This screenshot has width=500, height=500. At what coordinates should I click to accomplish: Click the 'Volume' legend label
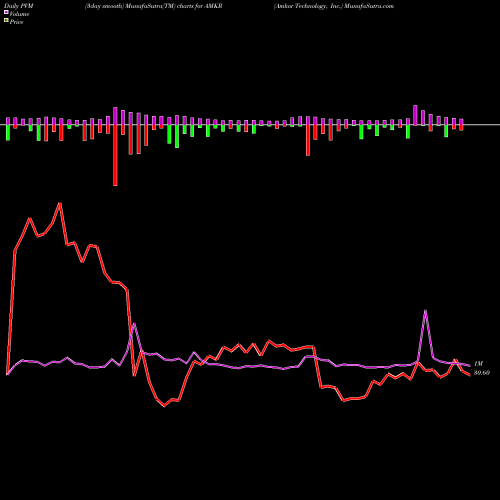pyautogui.click(x=19, y=14)
